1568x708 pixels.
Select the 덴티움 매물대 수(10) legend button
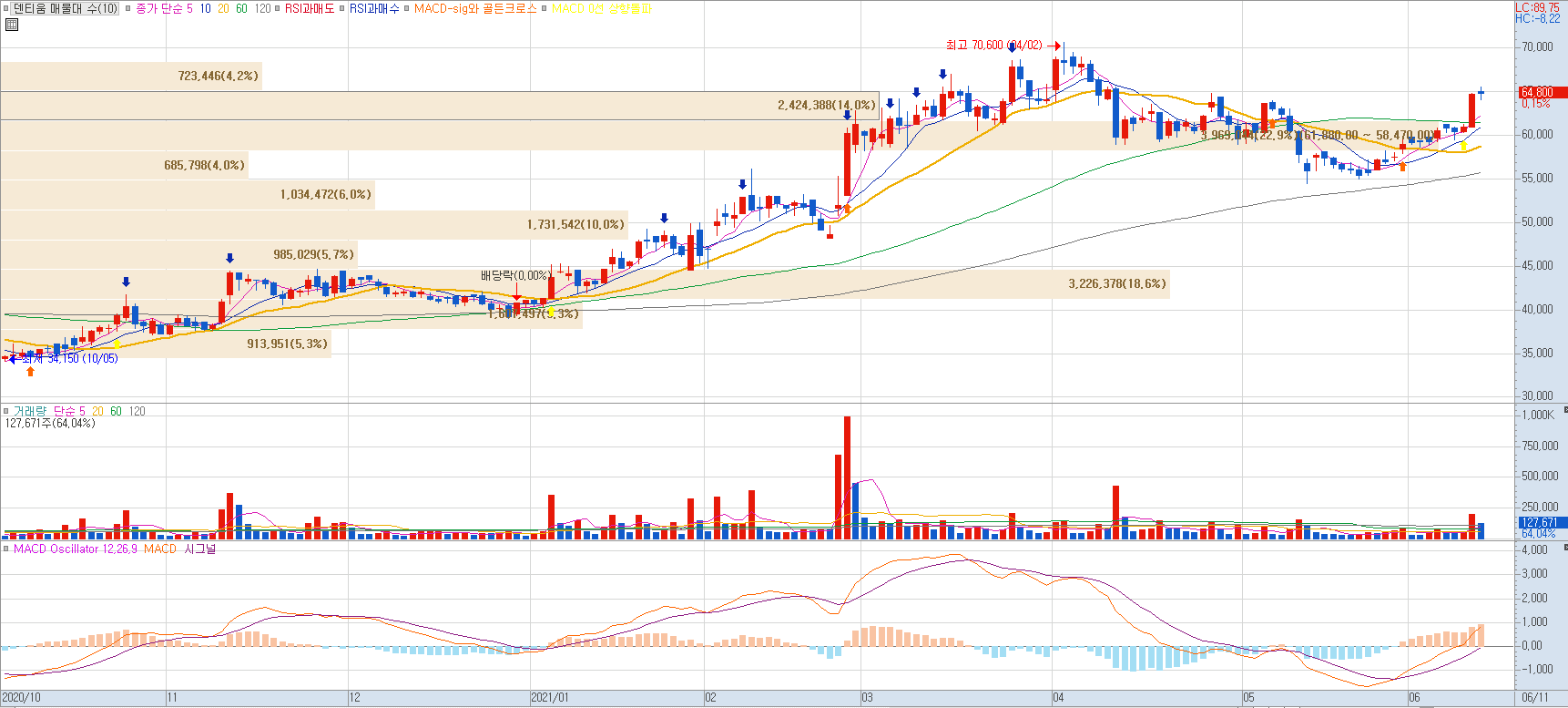[65, 8]
